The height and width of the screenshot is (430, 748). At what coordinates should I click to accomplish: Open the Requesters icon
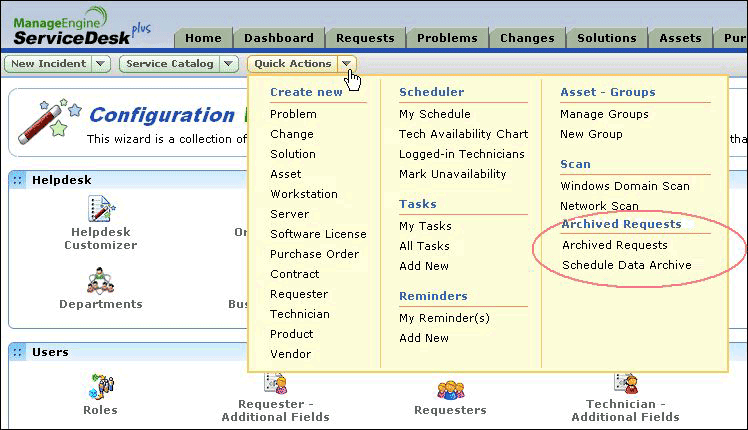tap(449, 388)
